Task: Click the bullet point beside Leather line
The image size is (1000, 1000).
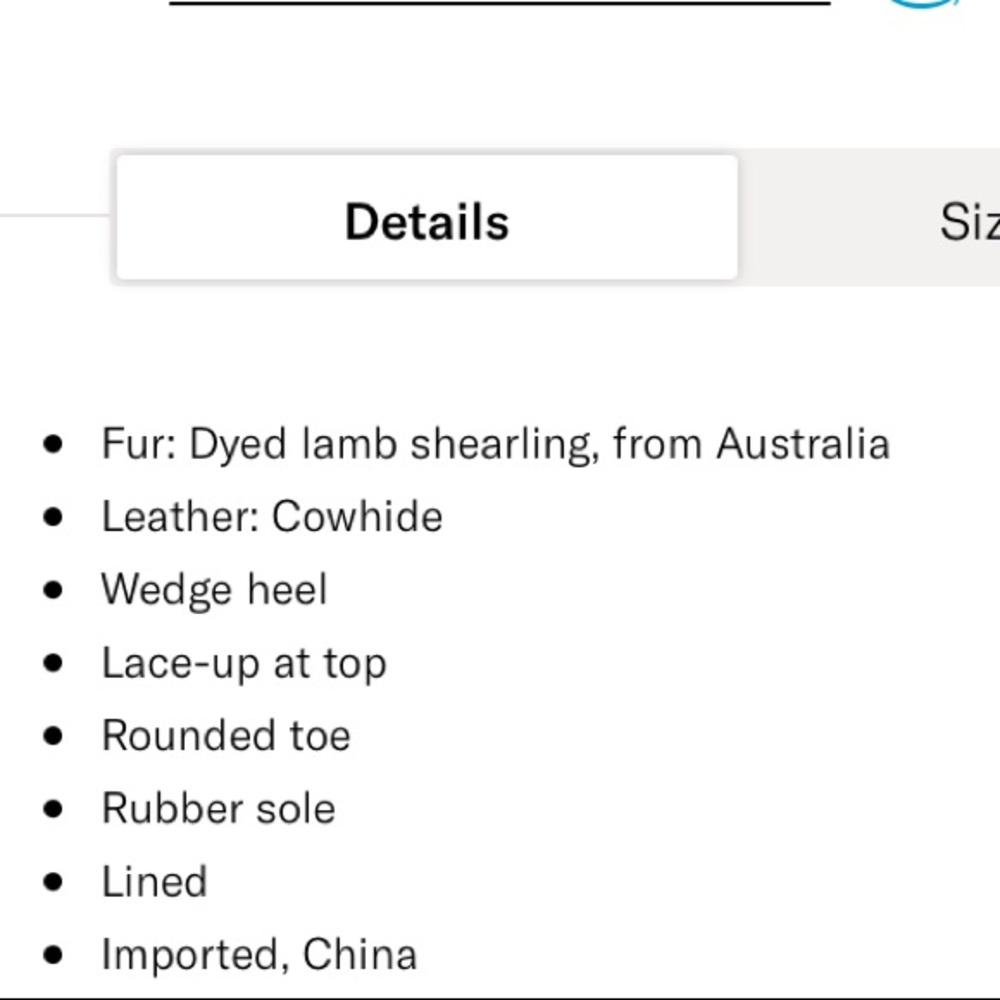Action: [x=54, y=517]
